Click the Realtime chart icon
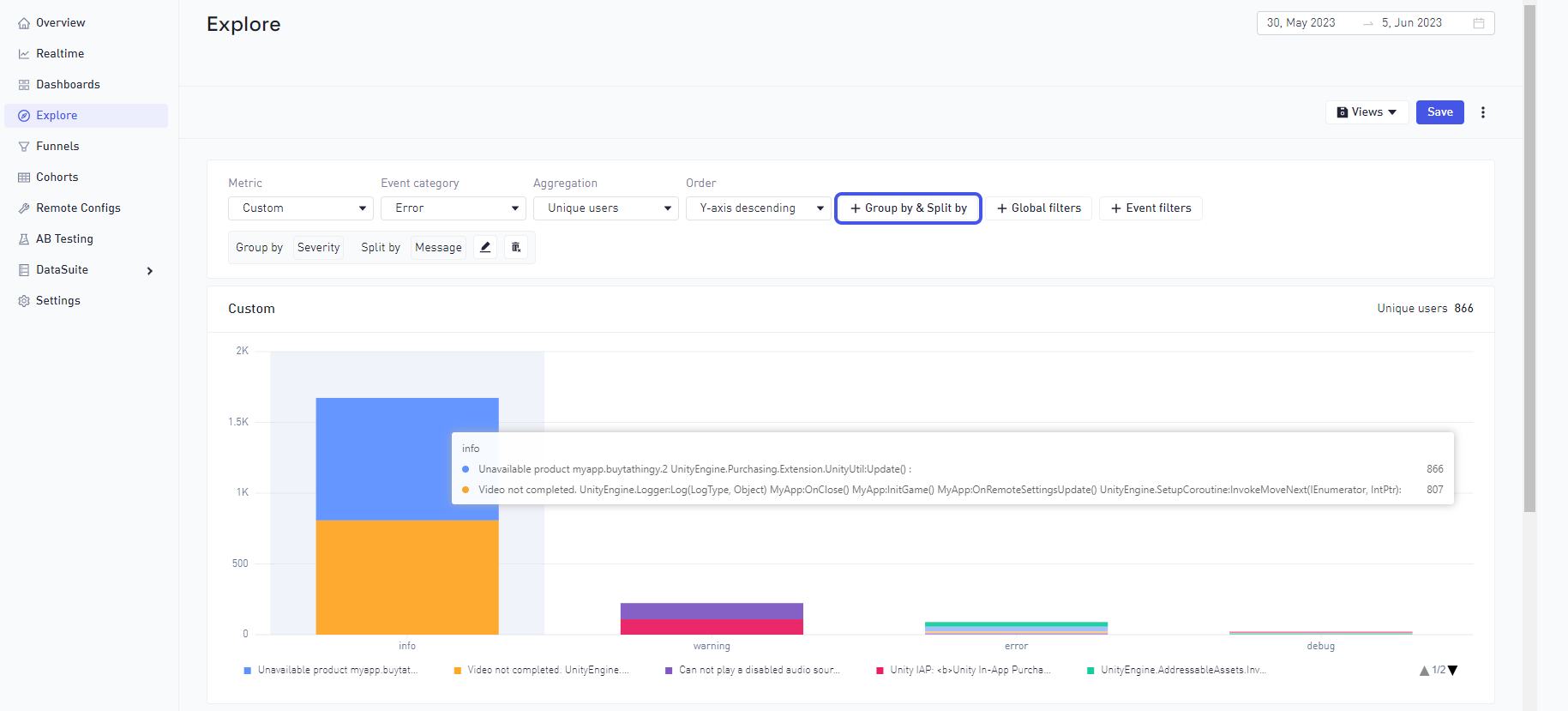Screen dimensions: 1568x711 pos(24,54)
